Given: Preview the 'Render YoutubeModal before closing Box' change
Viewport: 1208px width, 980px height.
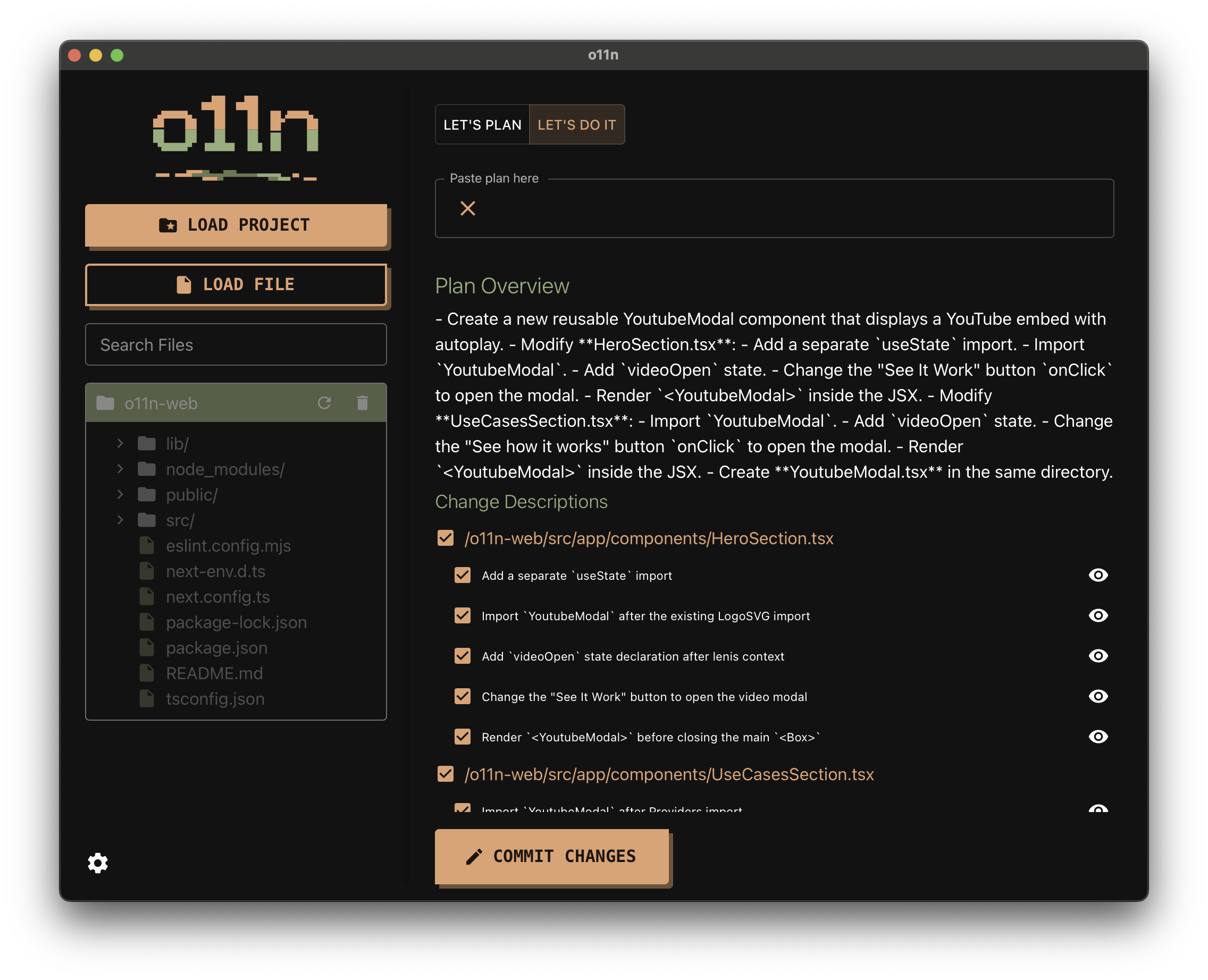Looking at the screenshot, I should pyautogui.click(x=1097, y=737).
